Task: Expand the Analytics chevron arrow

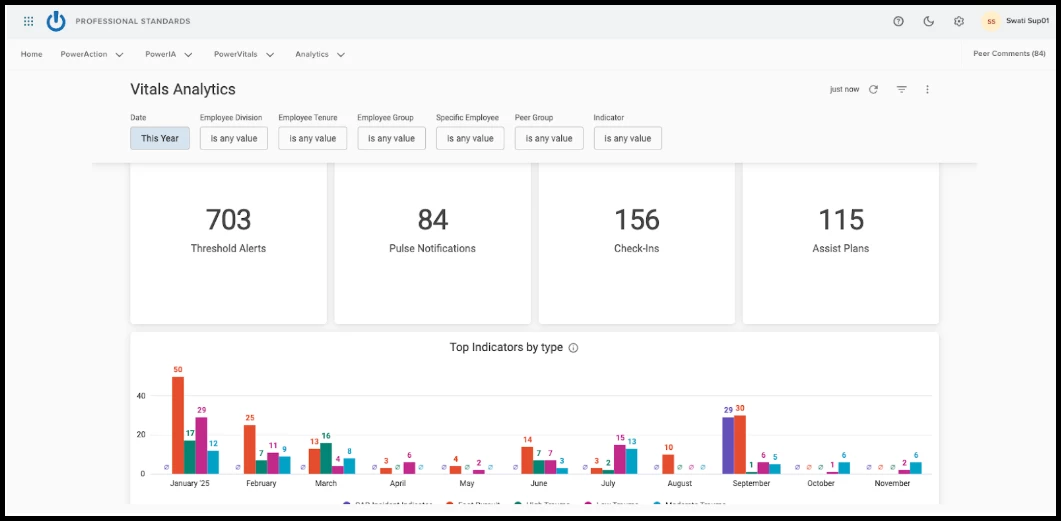Action: (341, 55)
